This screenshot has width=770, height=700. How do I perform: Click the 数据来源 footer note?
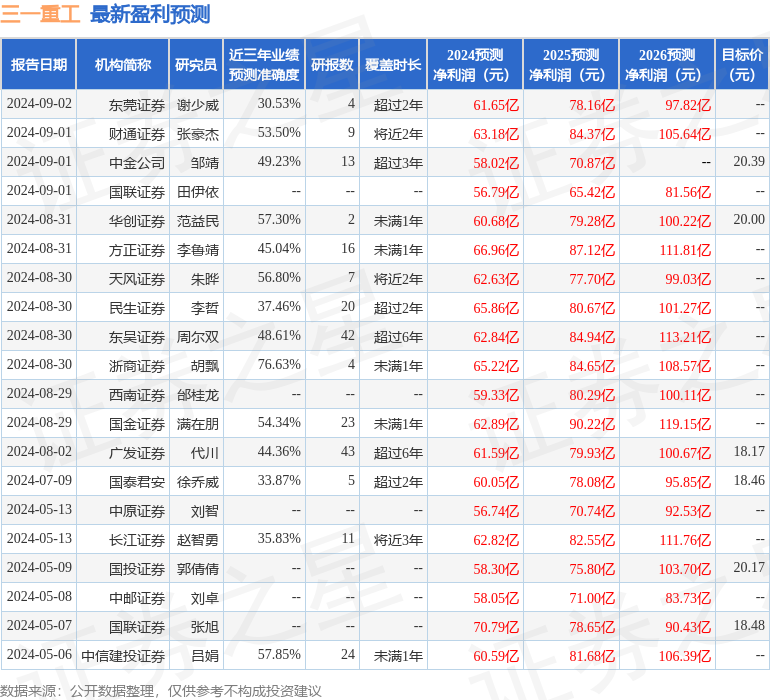coord(161,691)
